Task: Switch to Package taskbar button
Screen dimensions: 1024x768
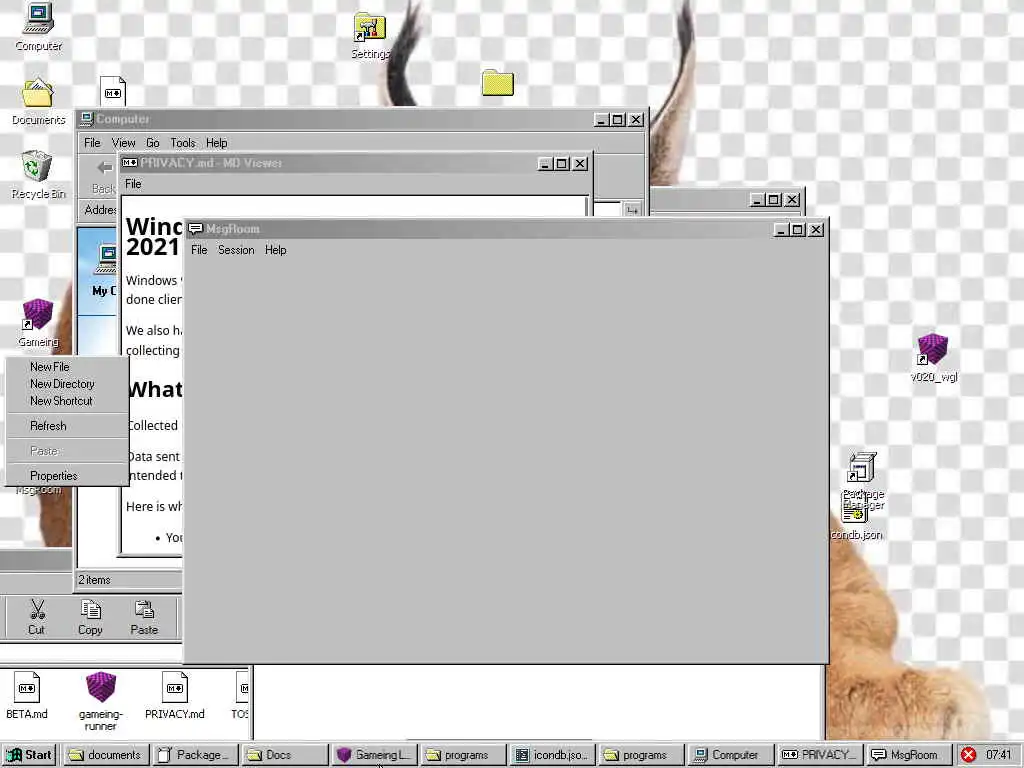Action: pos(195,755)
